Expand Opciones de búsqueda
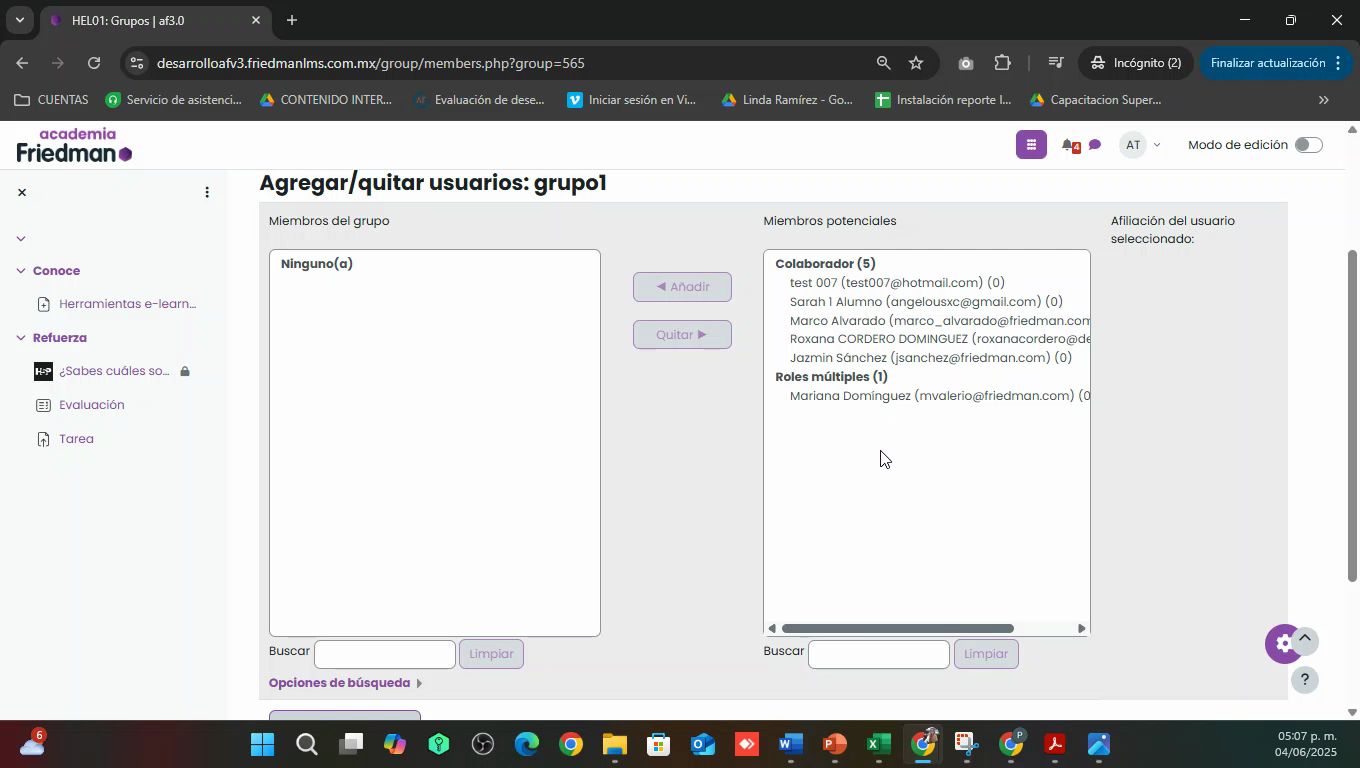 point(345,683)
